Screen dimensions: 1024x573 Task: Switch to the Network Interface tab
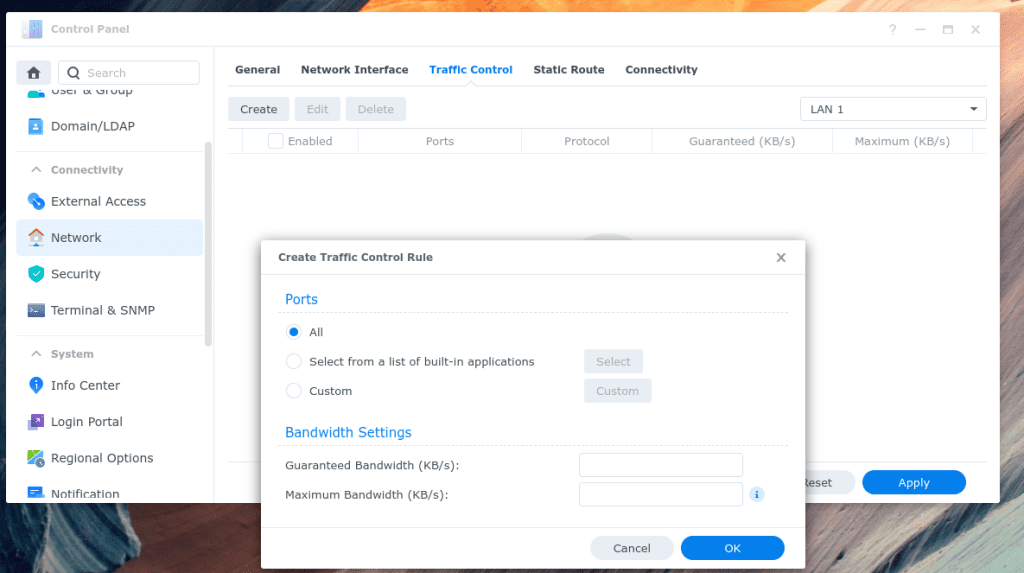[x=355, y=69]
